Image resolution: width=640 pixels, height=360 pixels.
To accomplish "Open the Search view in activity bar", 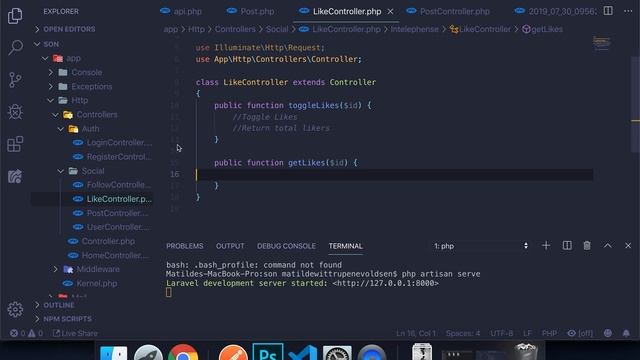I will click(15, 47).
